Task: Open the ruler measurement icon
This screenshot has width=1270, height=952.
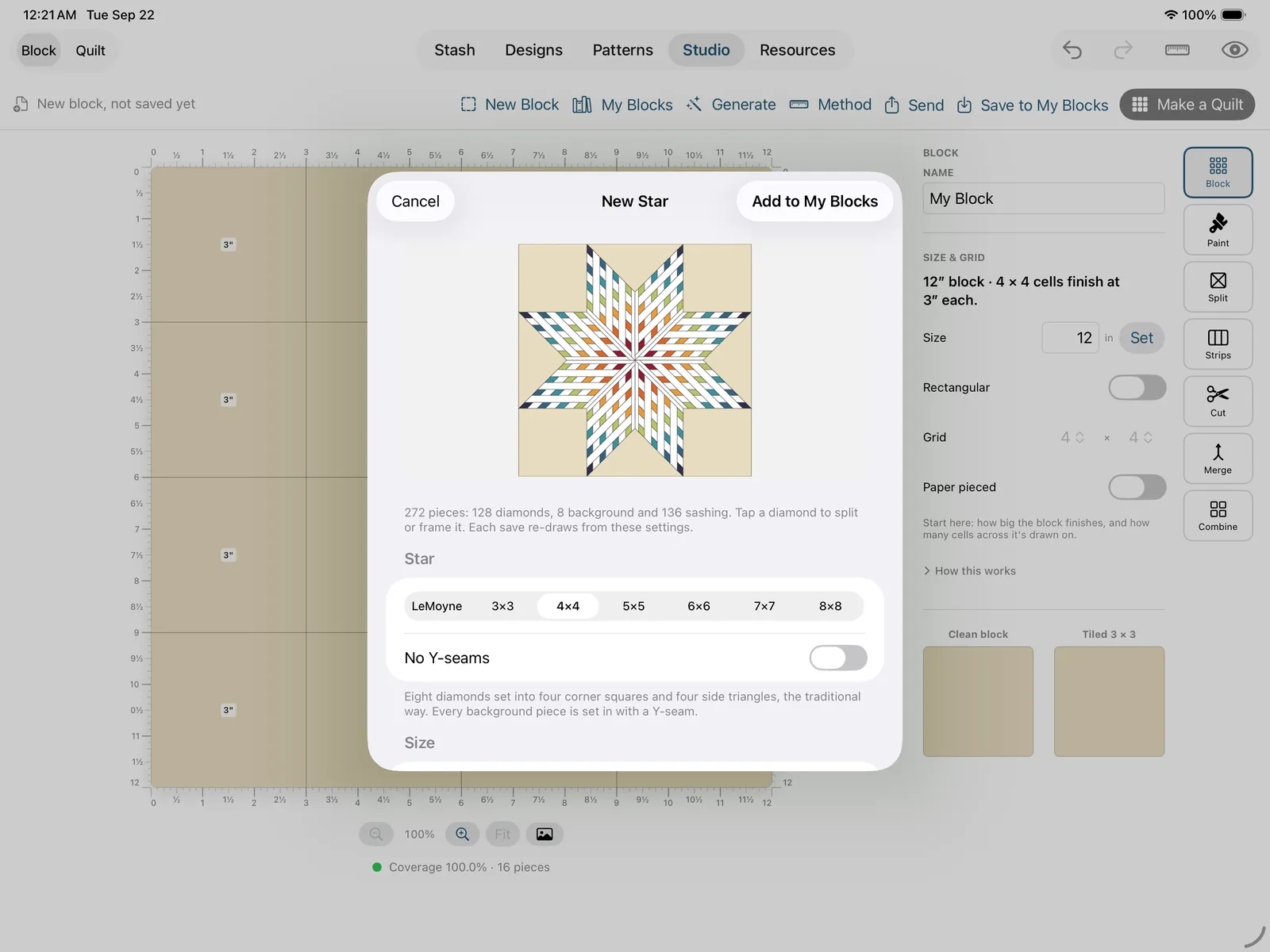Action: click(1177, 50)
